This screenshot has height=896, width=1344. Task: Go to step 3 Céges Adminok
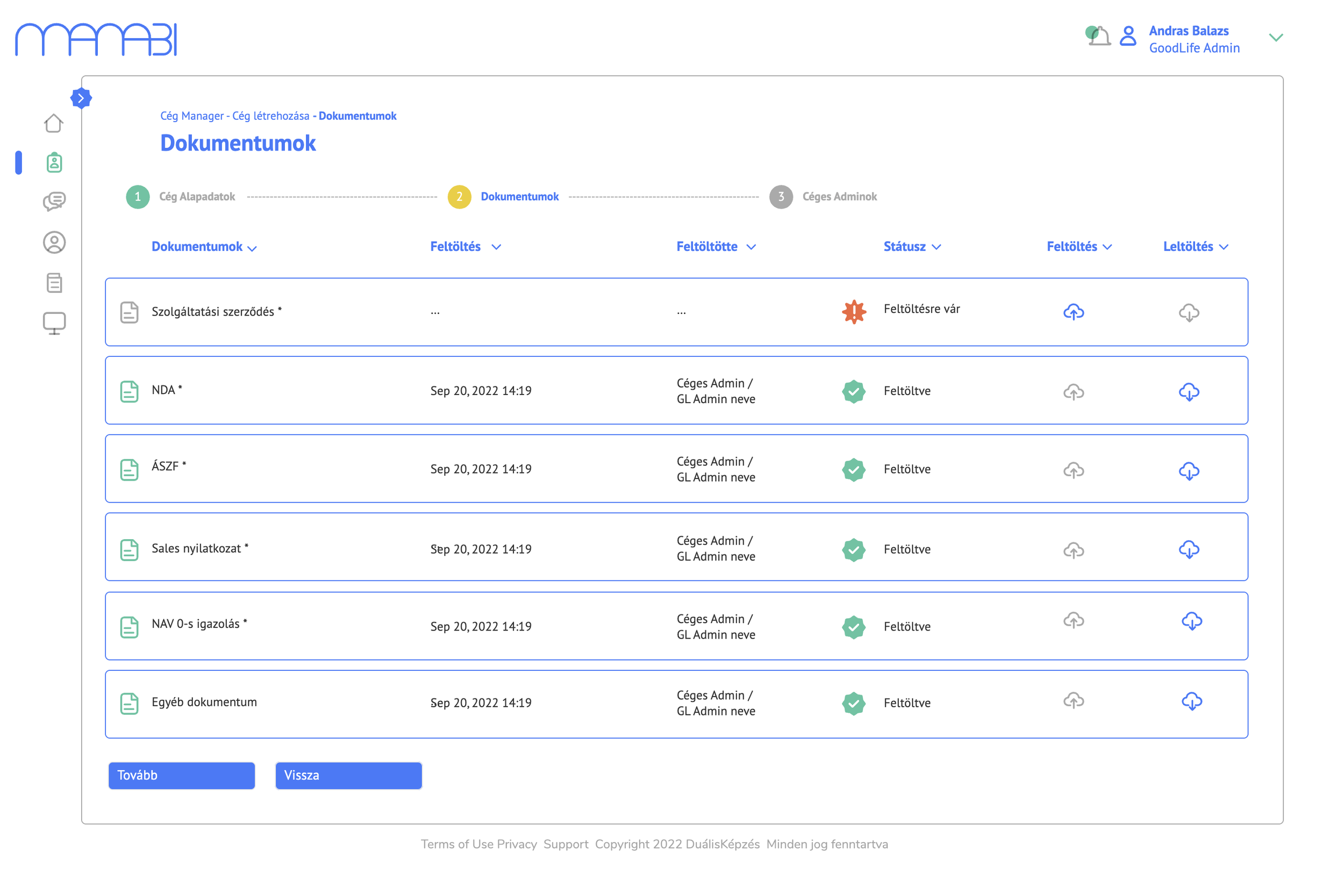tap(781, 197)
